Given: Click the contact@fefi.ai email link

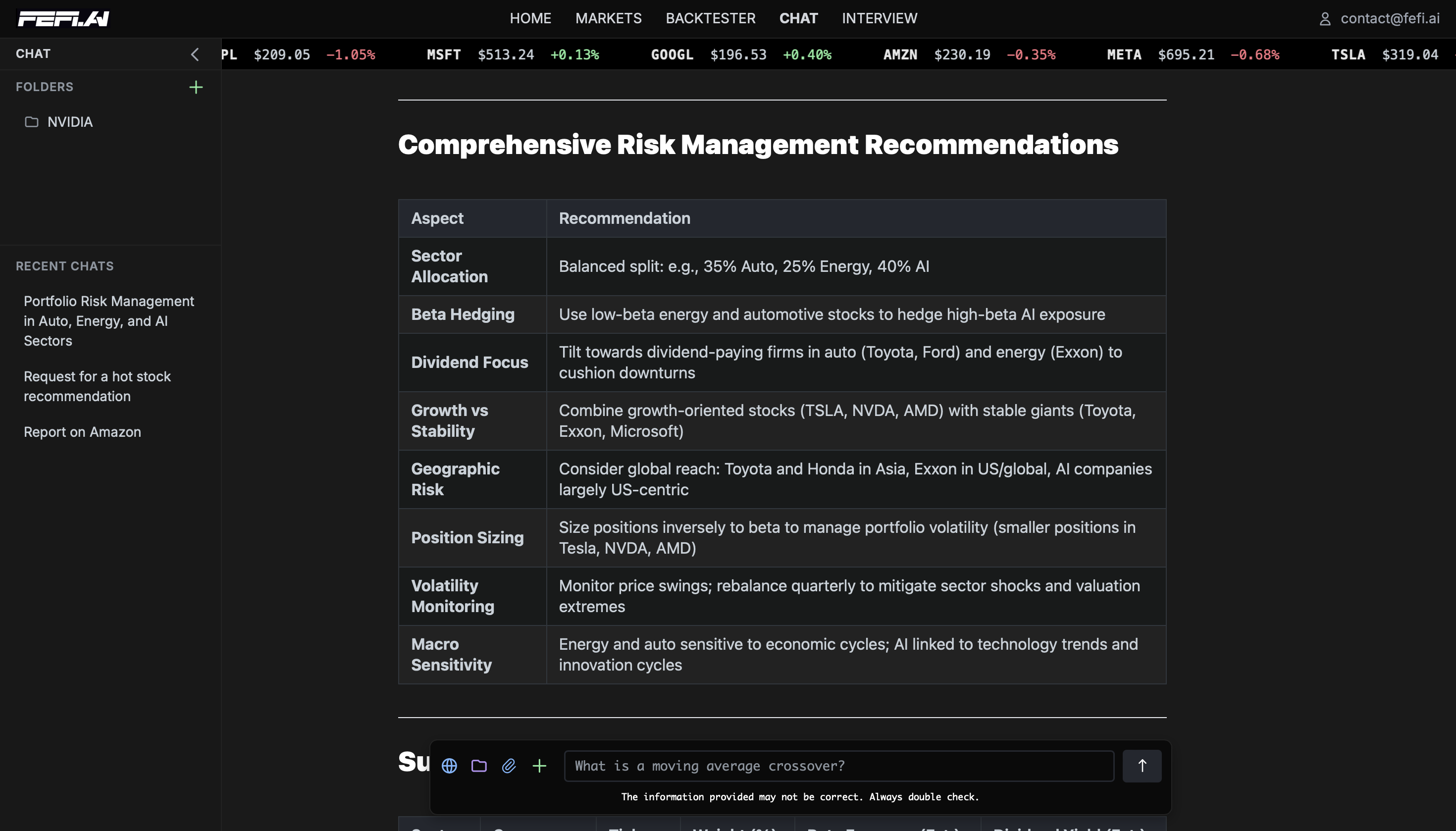Looking at the screenshot, I should point(1390,18).
